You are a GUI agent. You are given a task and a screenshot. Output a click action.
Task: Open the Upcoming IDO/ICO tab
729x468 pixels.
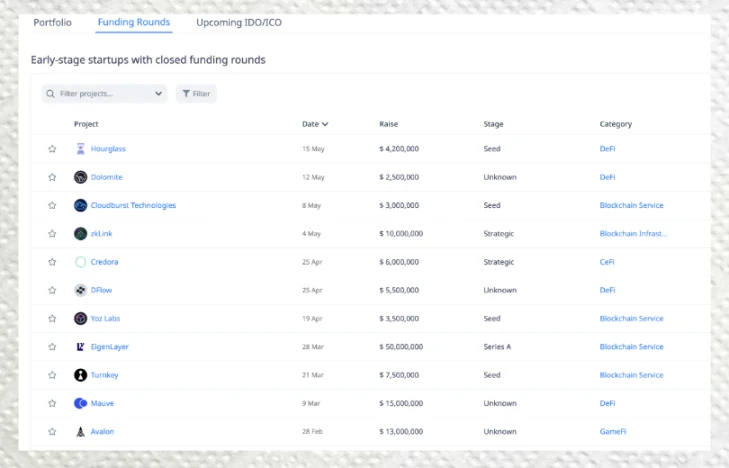pos(239,22)
